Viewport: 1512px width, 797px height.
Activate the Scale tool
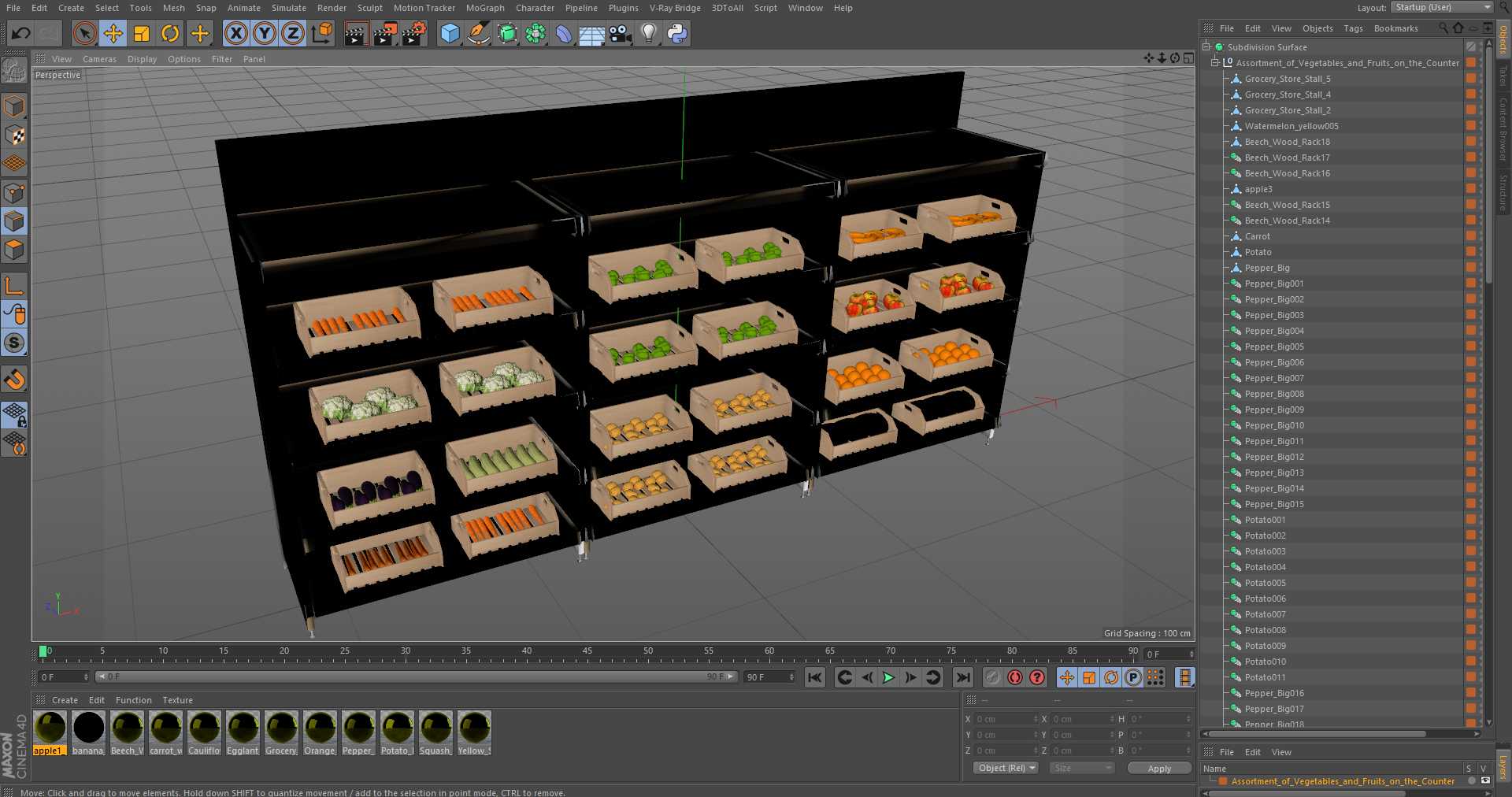[x=142, y=33]
